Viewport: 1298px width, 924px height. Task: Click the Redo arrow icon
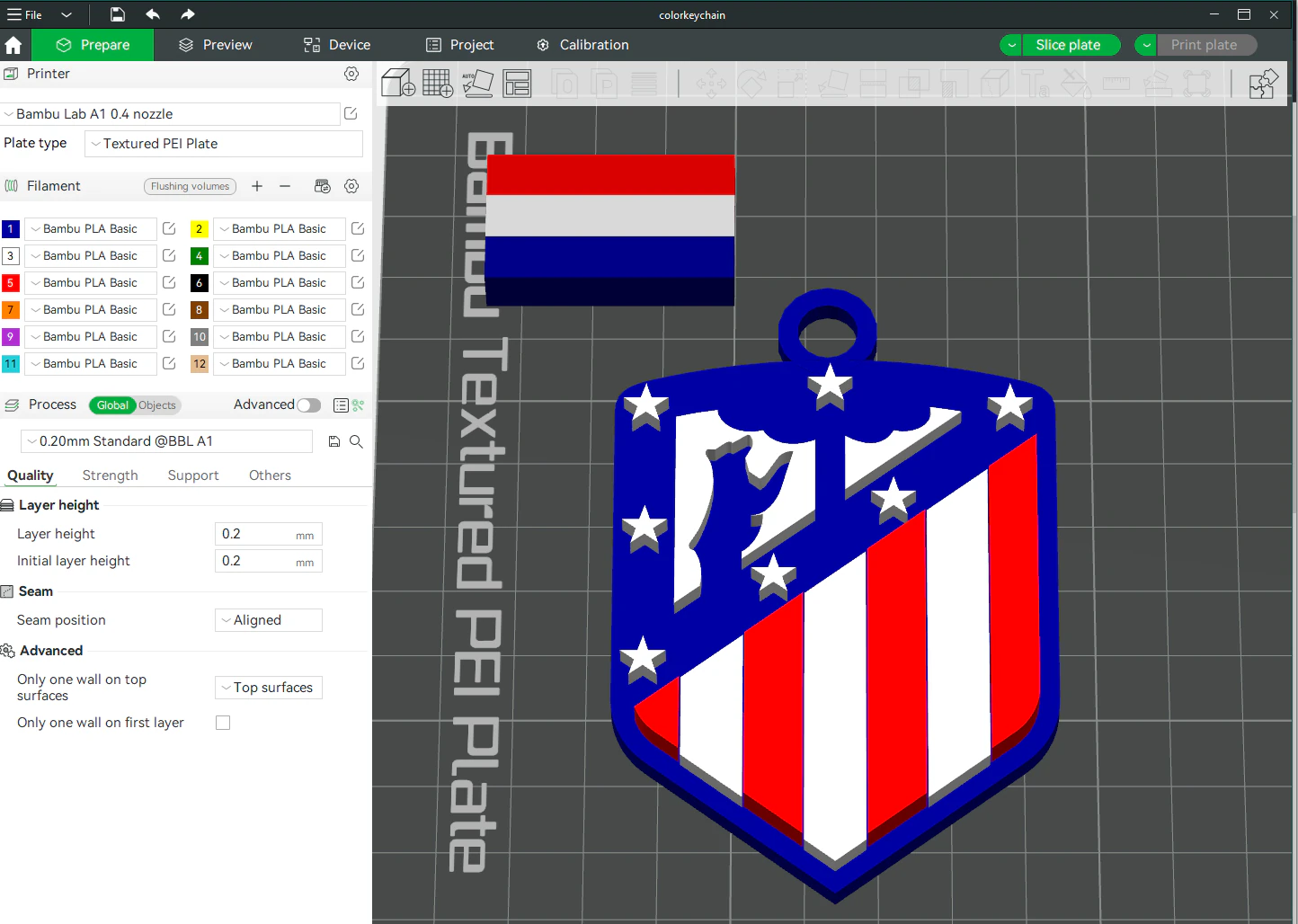click(187, 14)
